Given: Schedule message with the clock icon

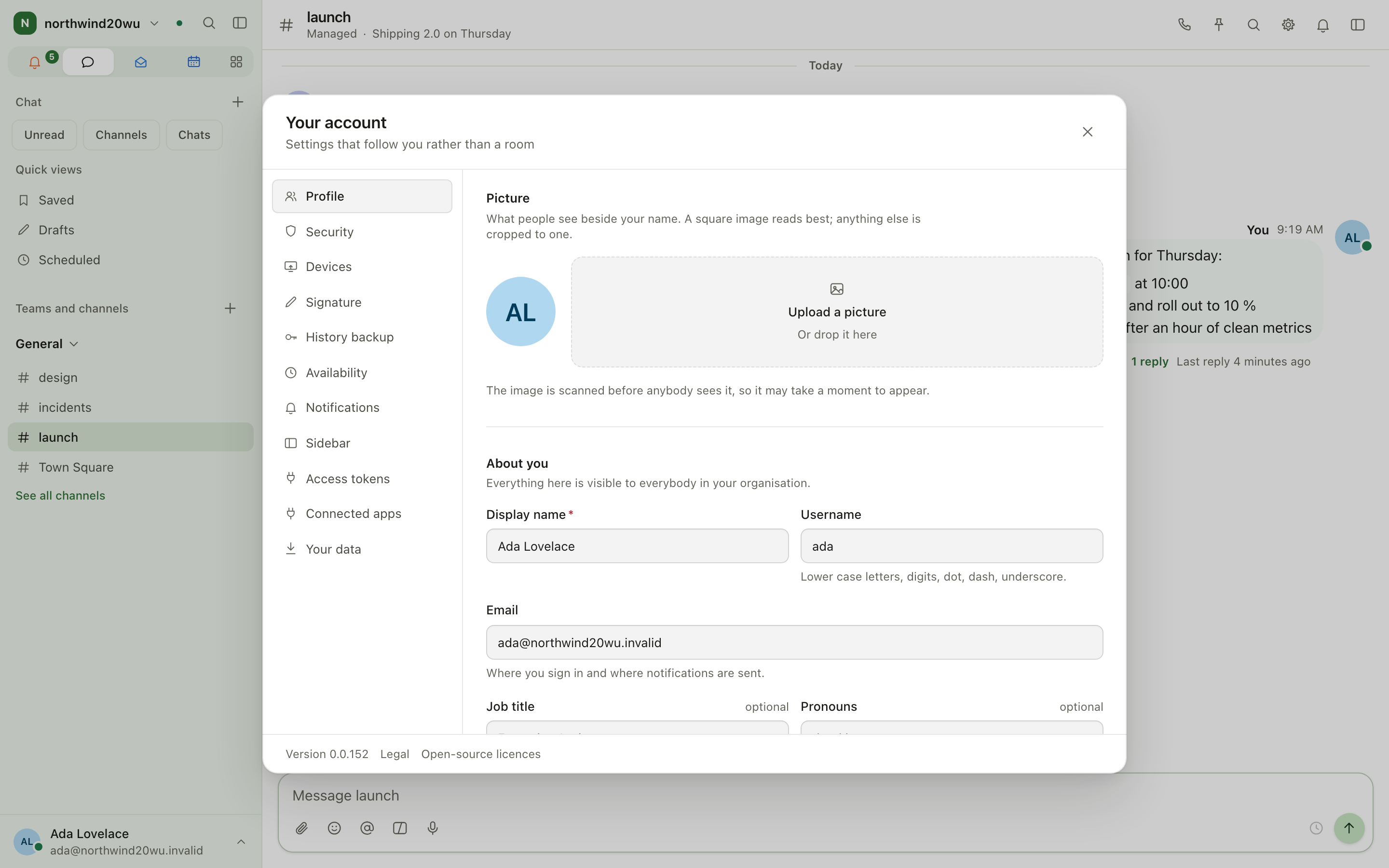Looking at the screenshot, I should 1316,828.
